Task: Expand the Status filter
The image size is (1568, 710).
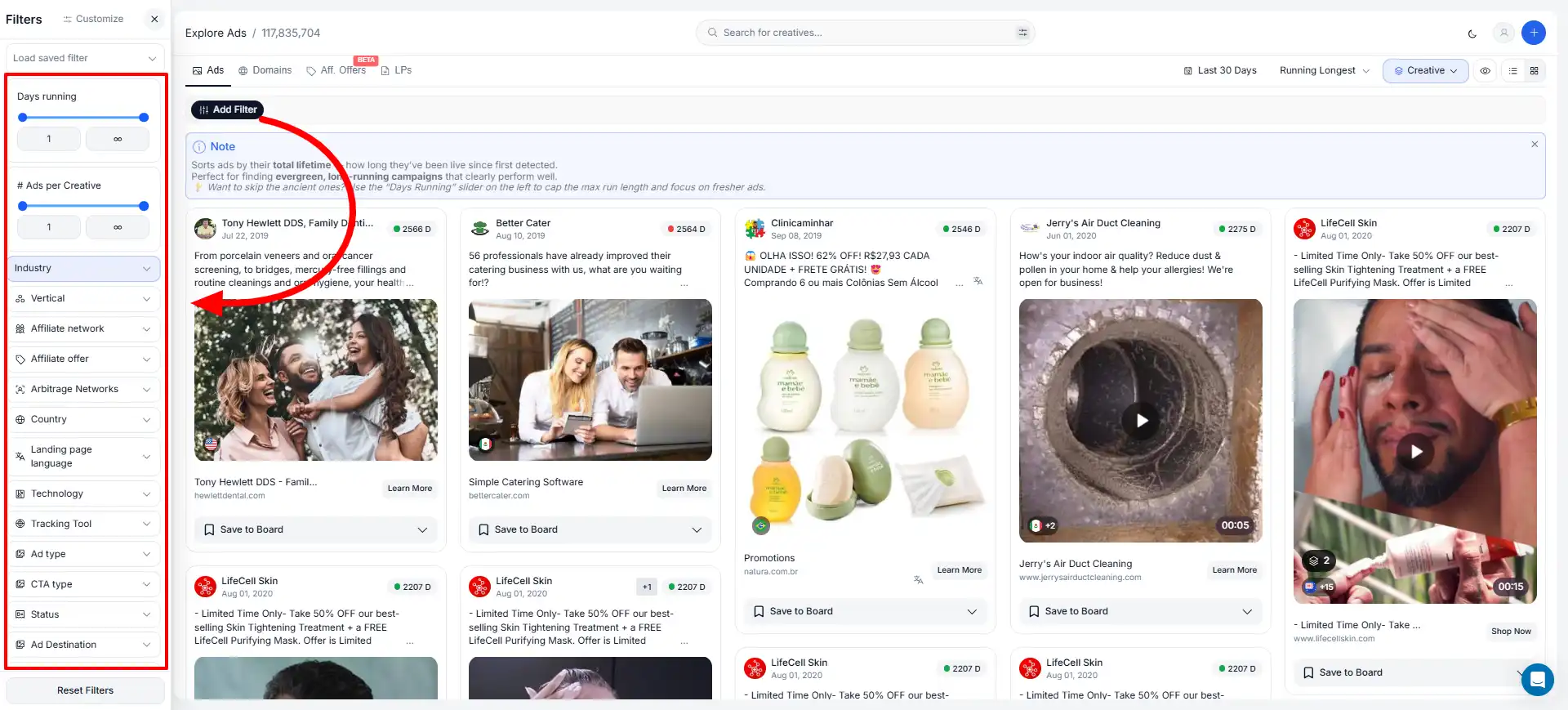Action: click(x=85, y=614)
